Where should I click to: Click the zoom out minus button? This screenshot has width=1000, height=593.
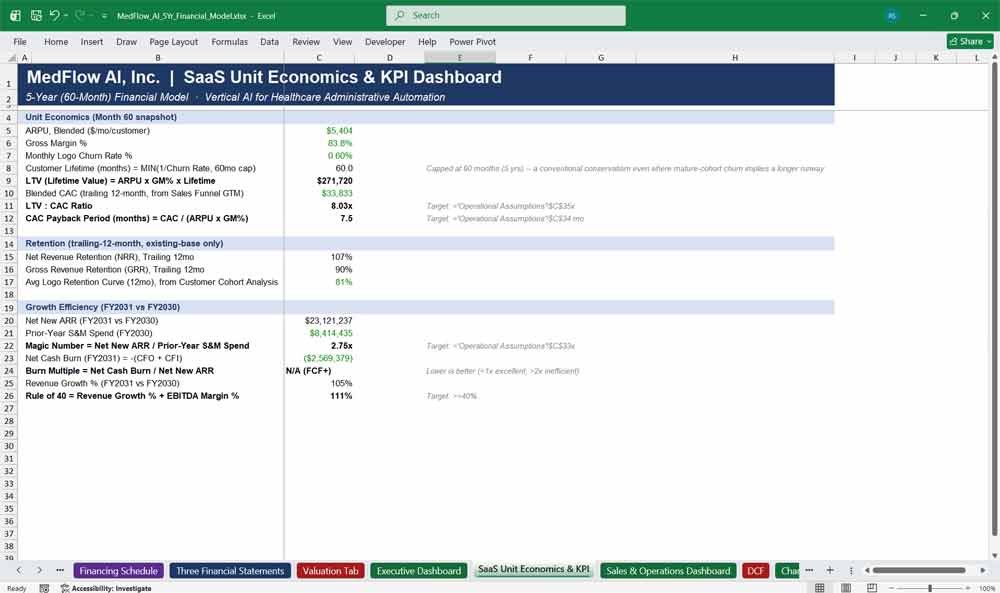[x=892, y=588]
